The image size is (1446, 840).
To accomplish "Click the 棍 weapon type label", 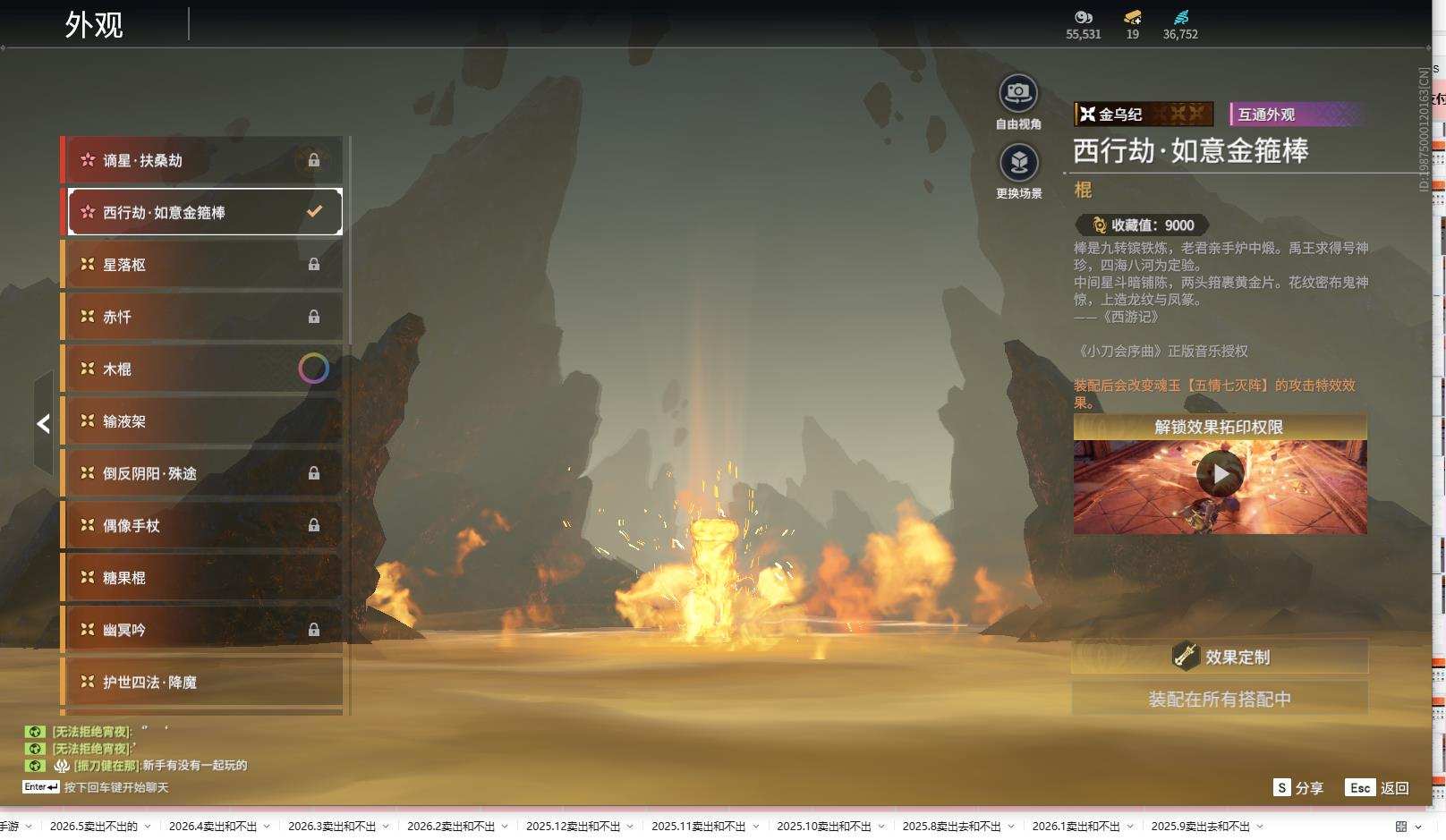I will 1083,190.
